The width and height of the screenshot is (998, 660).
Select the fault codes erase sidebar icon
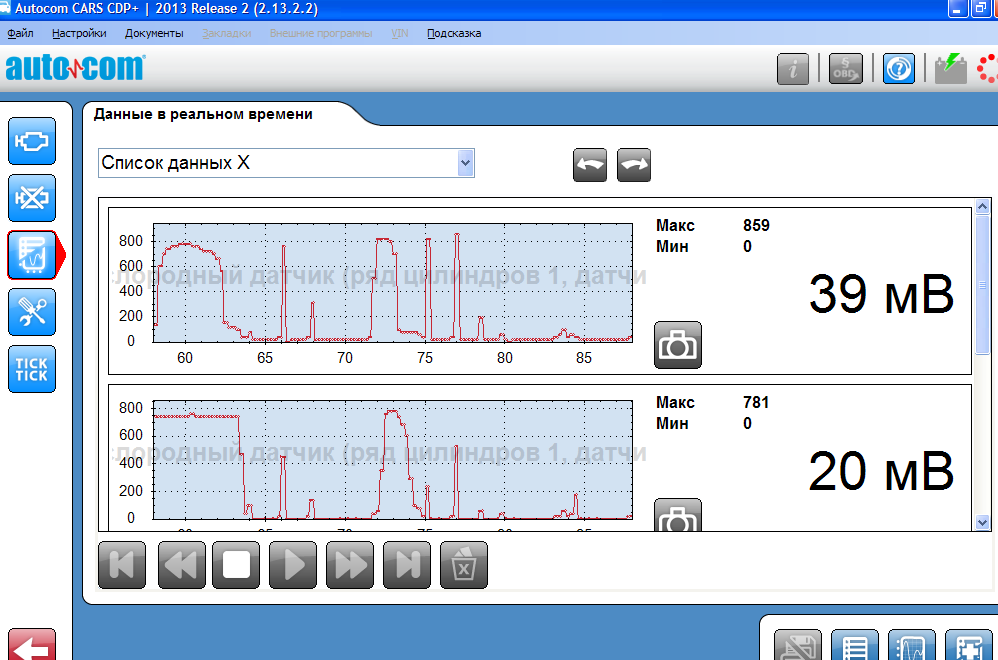[32, 198]
